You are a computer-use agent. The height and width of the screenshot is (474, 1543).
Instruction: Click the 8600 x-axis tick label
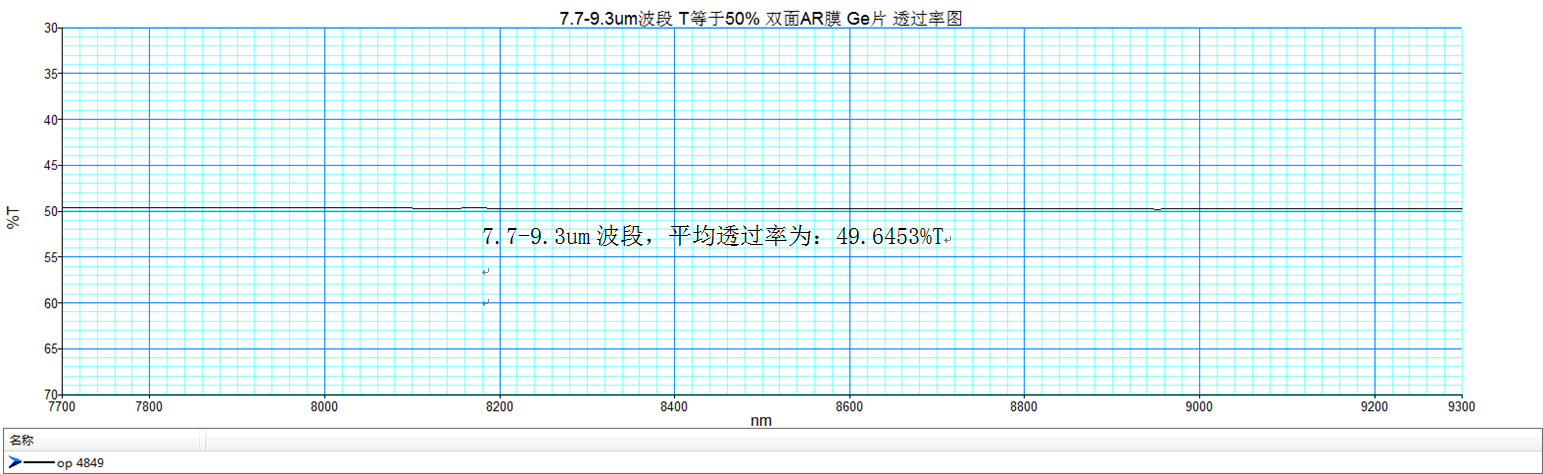click(x=849, y=406)
